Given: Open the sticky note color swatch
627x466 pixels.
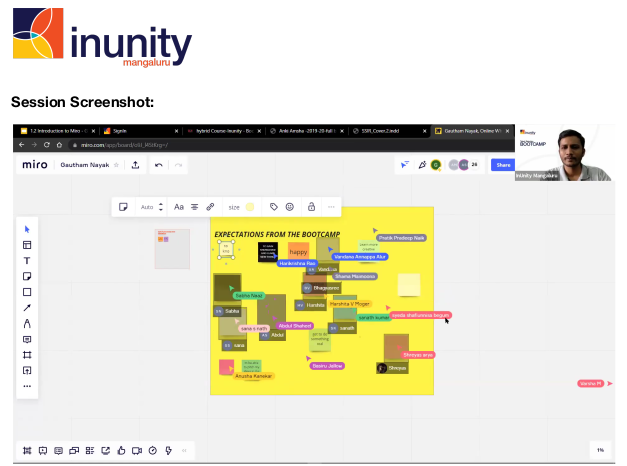Looking at the screenshot, I should 250,207.
